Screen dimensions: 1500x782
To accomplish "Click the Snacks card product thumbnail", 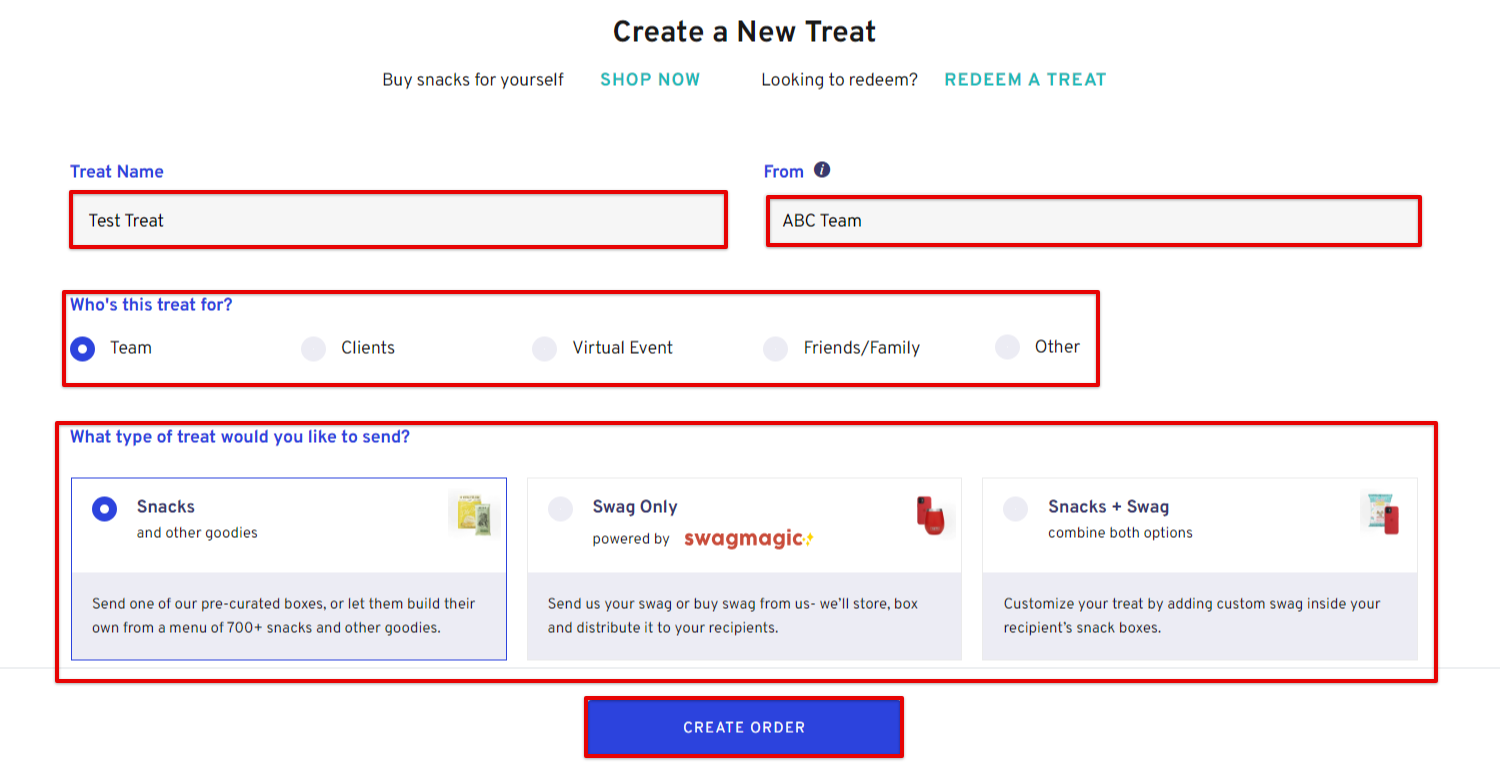I will tap(474, 515).
